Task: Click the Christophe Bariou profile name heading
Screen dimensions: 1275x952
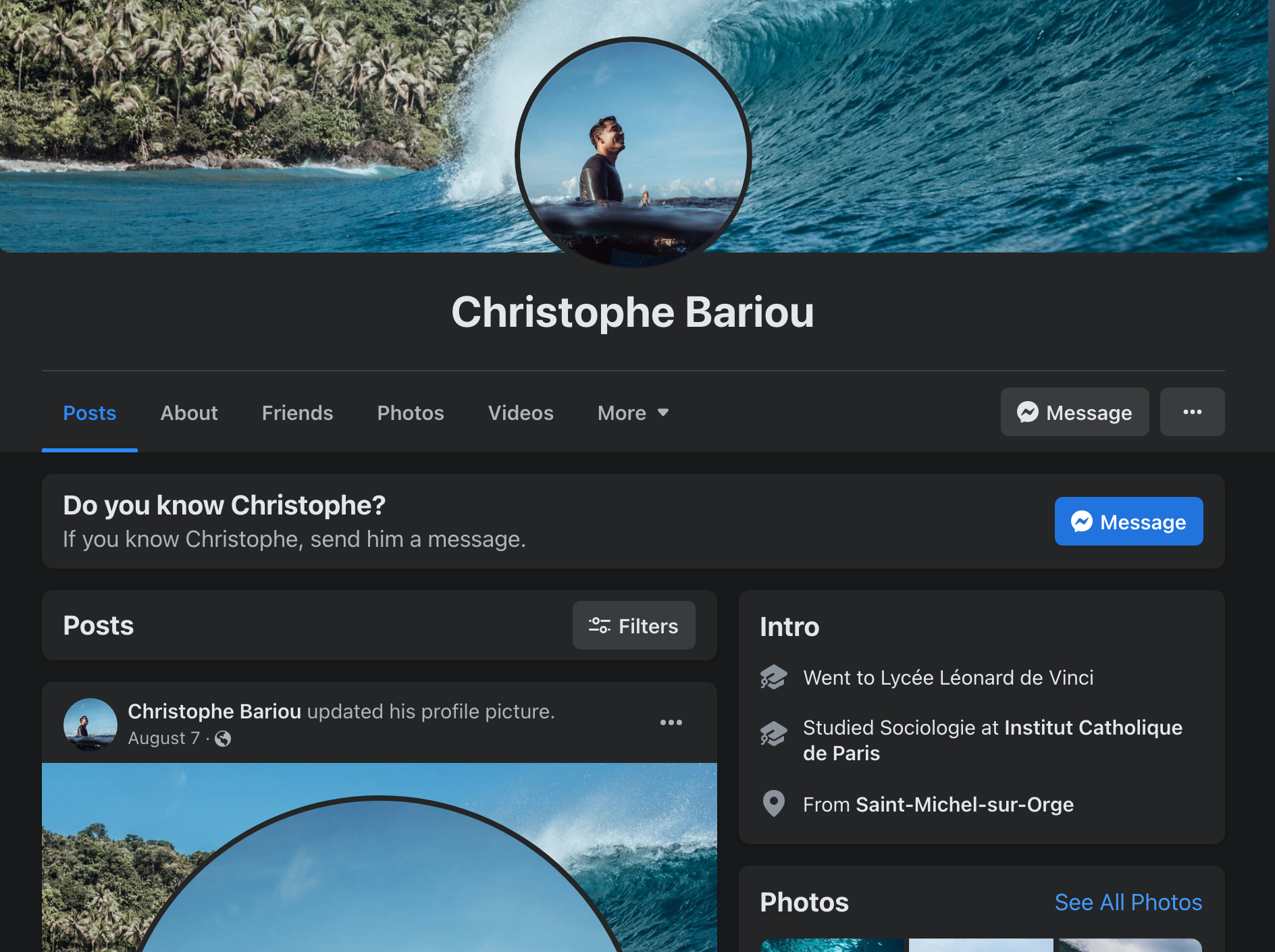Action: (633, 312)
